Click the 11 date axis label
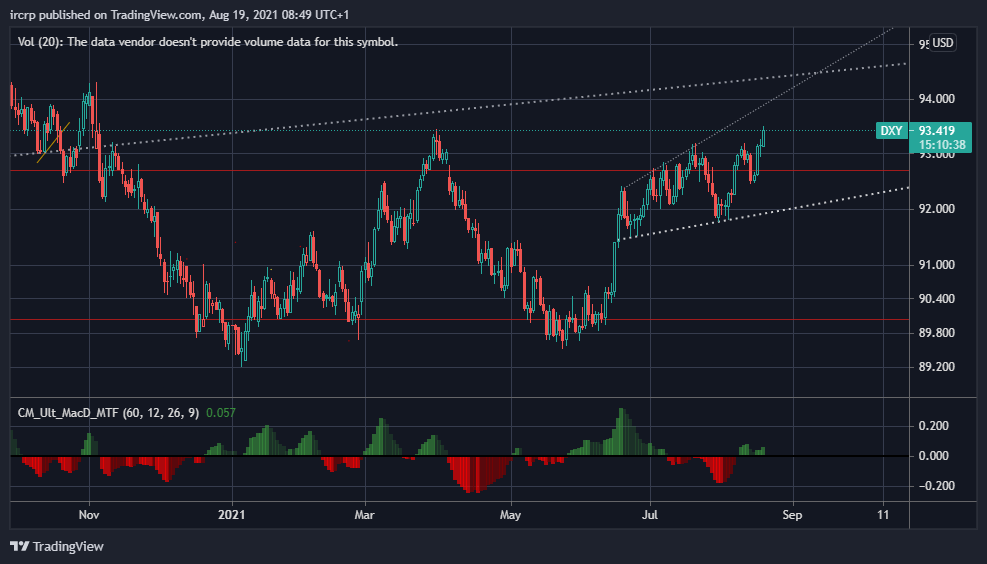Image resolution: width=987 pixels, height=564 pixels. (883, 515)
